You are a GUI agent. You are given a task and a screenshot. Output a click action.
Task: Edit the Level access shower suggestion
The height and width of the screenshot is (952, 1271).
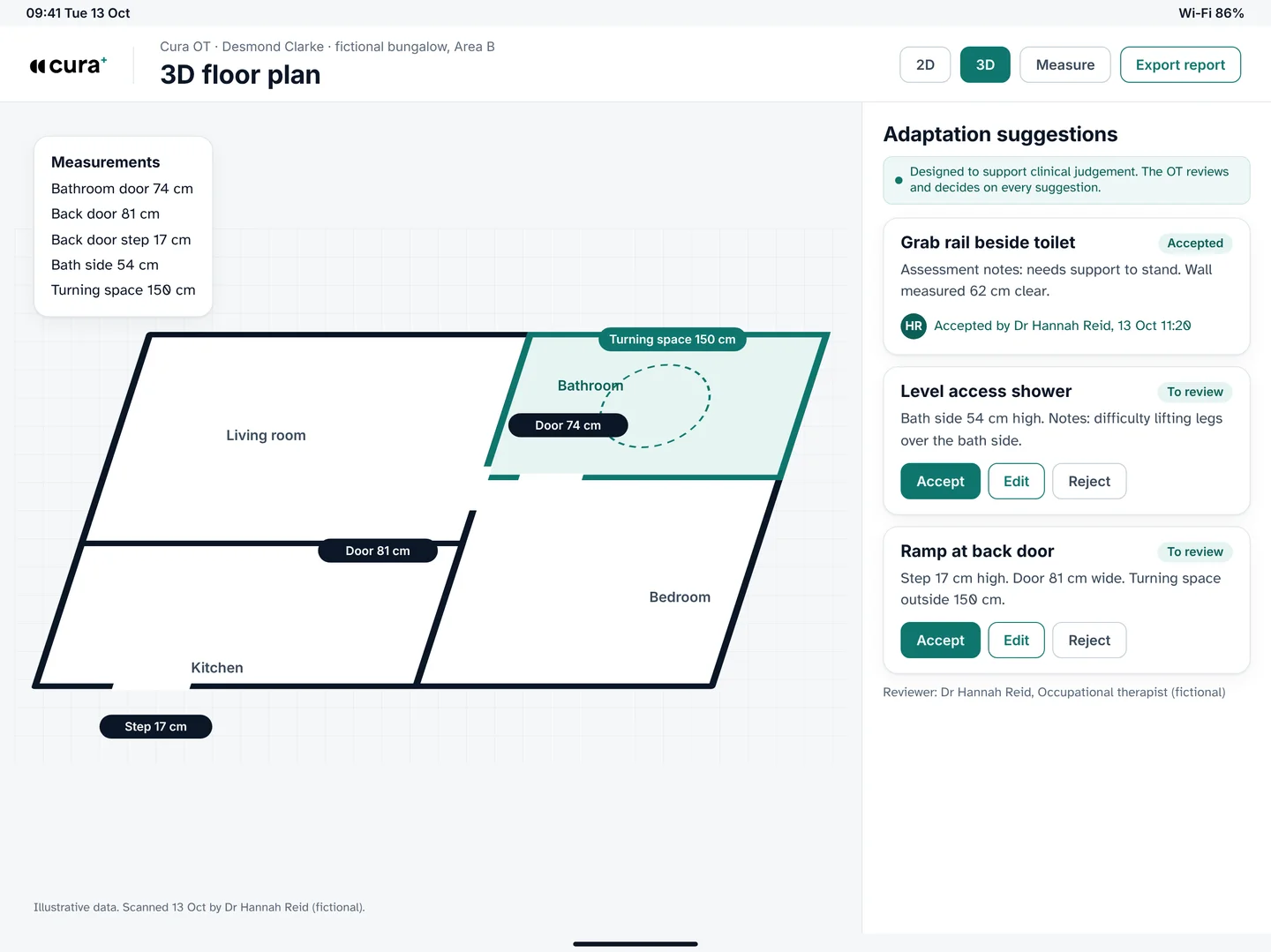(x=1016, y=482)
